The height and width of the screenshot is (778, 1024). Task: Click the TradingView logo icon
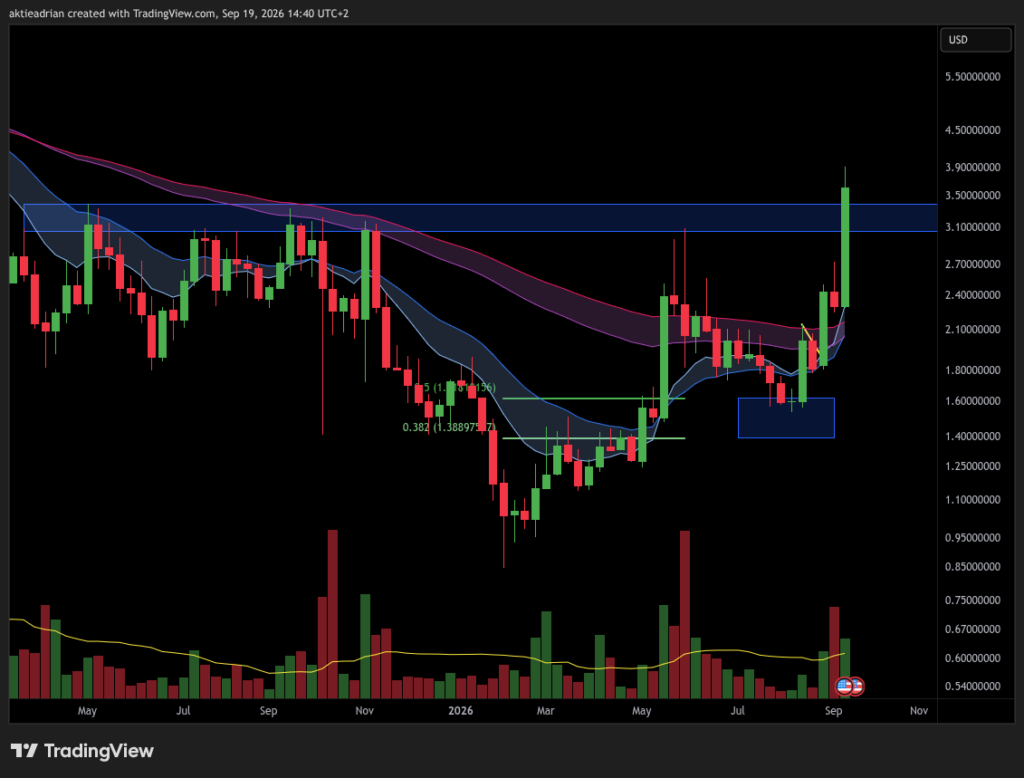(x=24, y=751)
